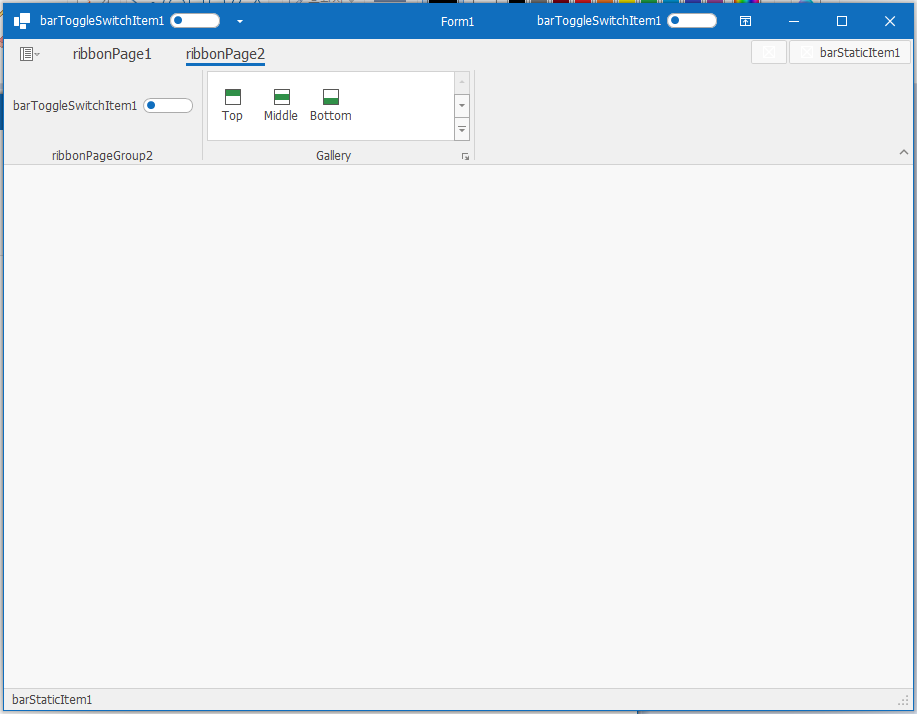Select the Bottom gallery item
This screenshot has height=714, width=917.
pos(330,105)
